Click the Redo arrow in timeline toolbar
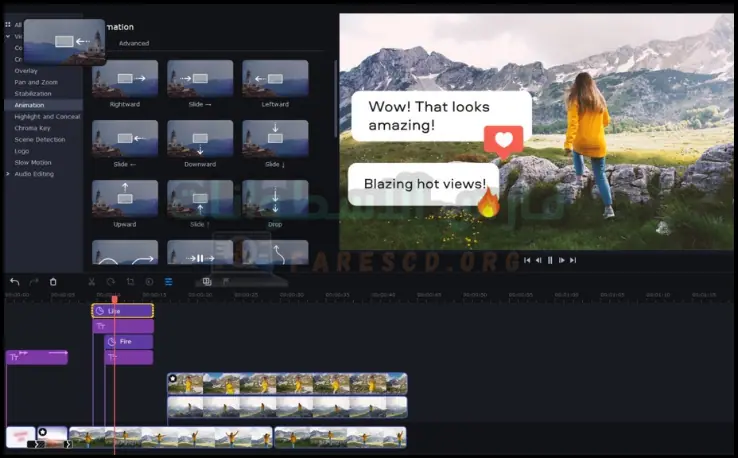Screen dimensions: 738x458 [34, 282]
